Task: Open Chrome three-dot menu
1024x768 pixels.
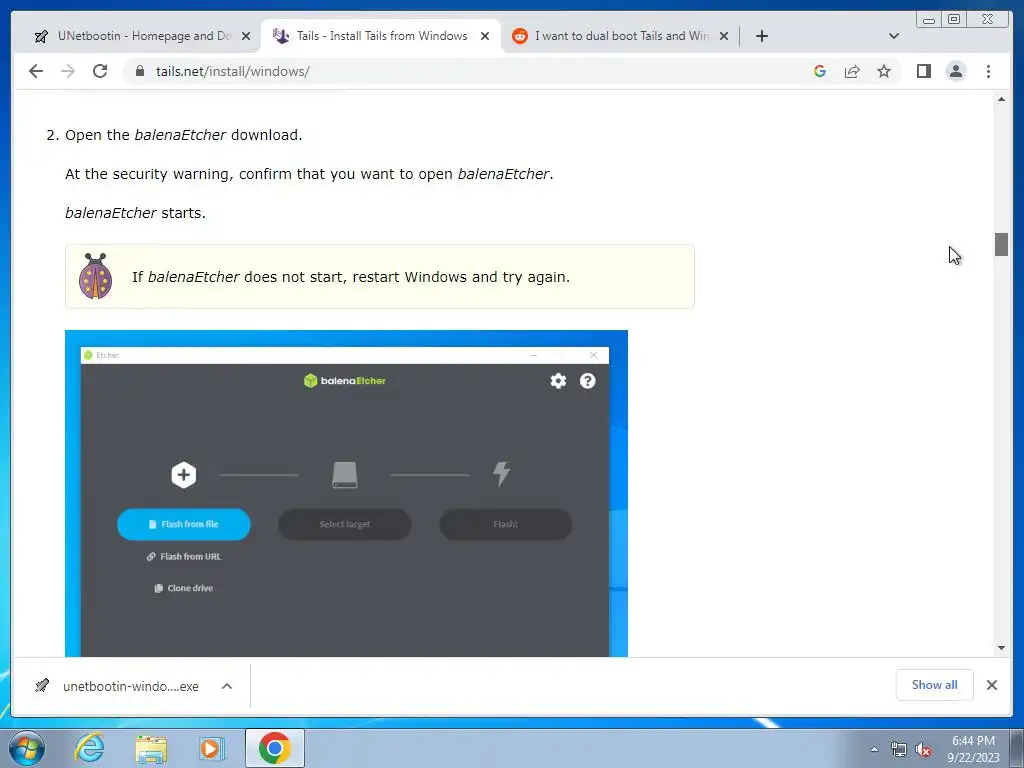Action: click(x=988, y=71)
